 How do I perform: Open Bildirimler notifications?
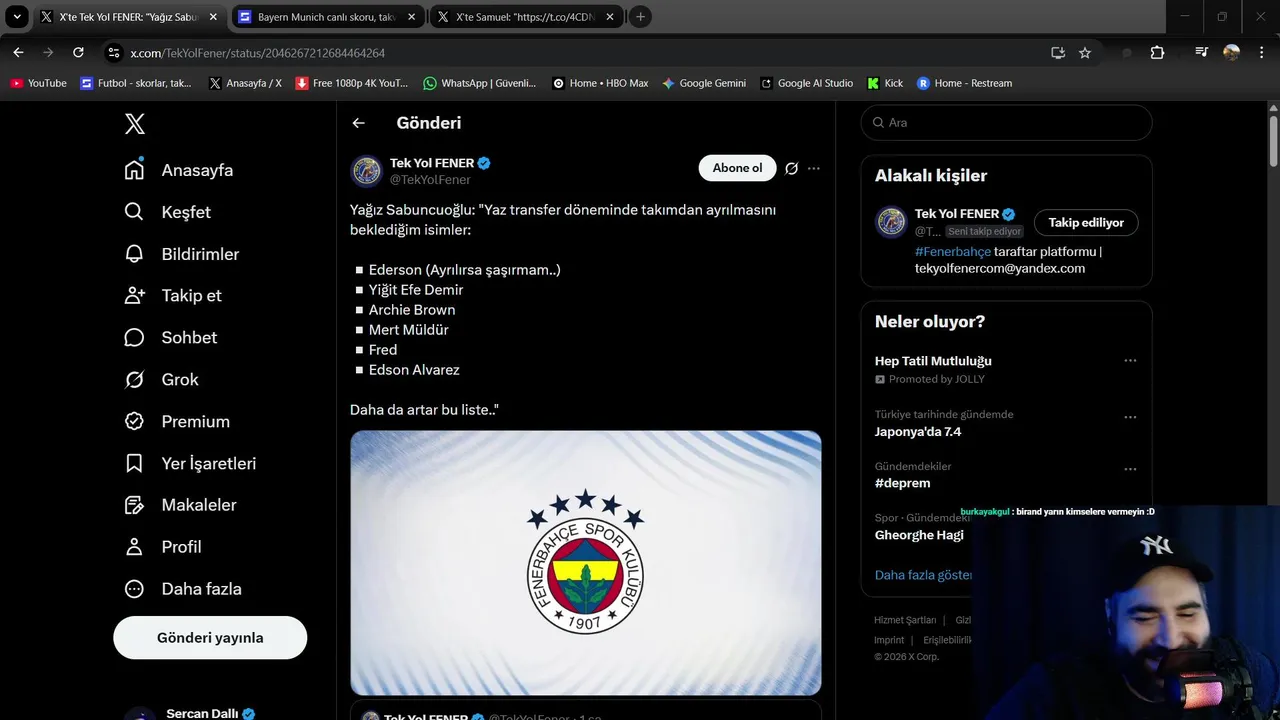coord(182,254)
